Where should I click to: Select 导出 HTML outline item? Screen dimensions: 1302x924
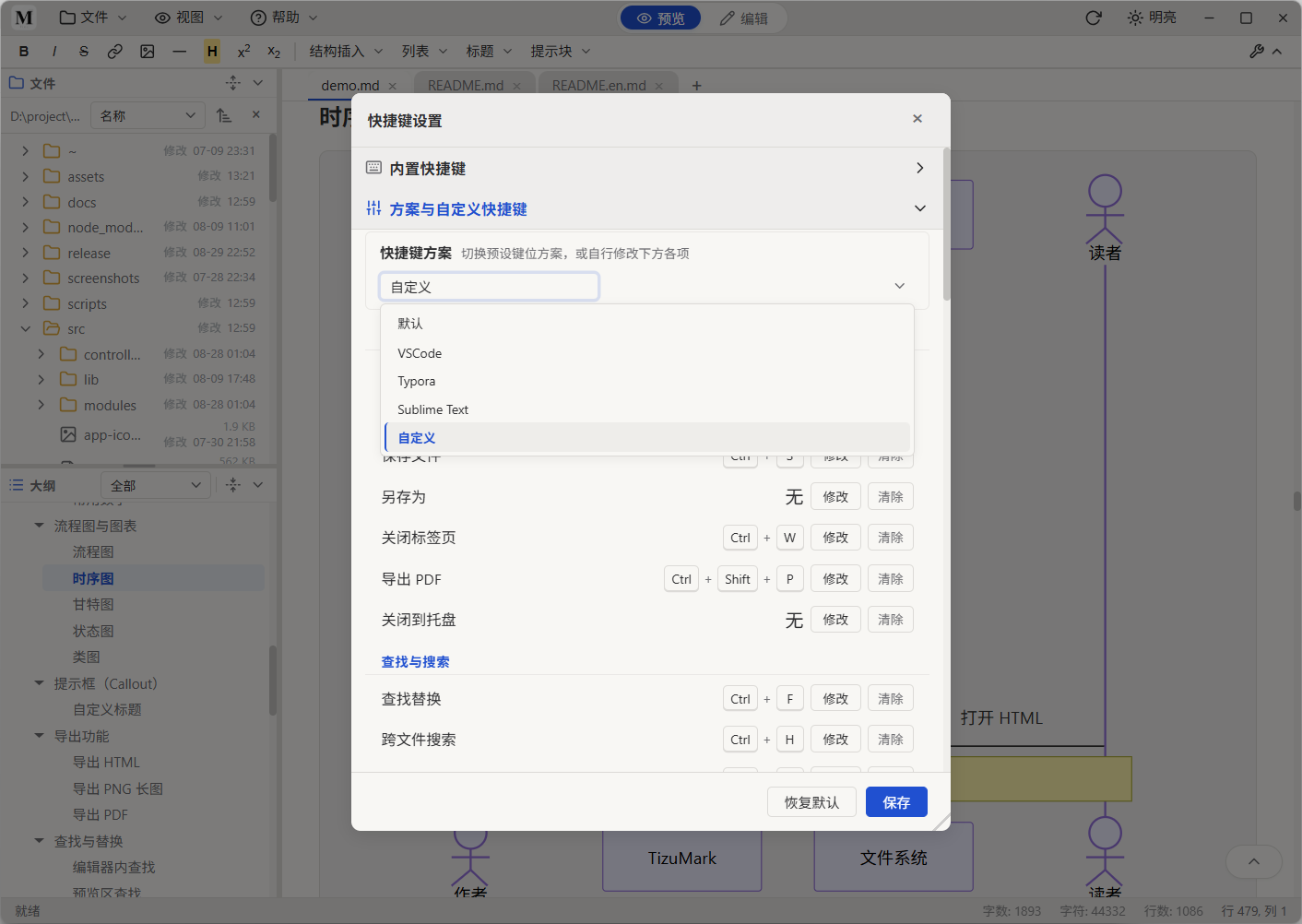pos(106,763)
